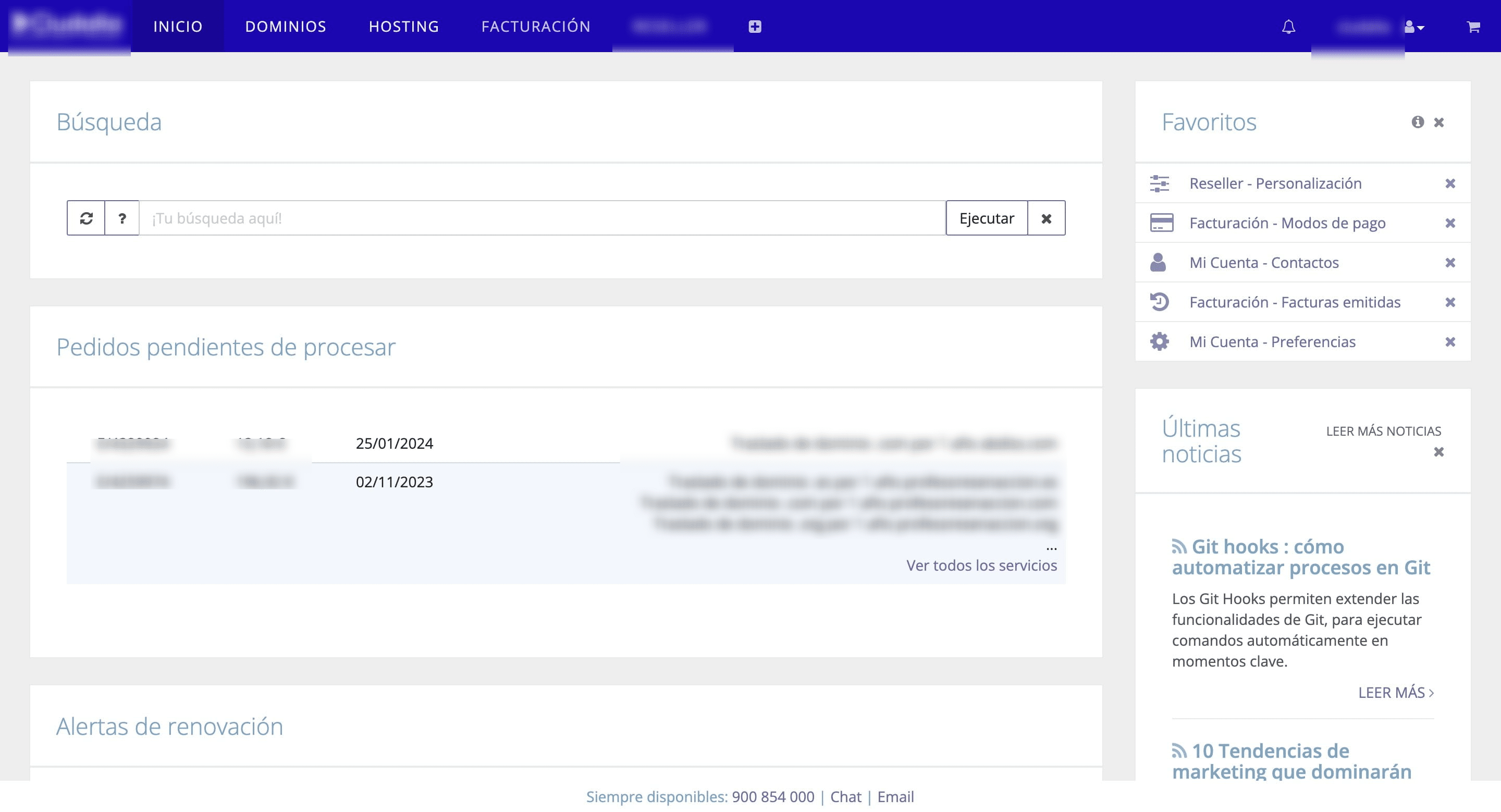
Task: Select the Reseller - Personalización sliders icon
Action: coord(1160,183)
